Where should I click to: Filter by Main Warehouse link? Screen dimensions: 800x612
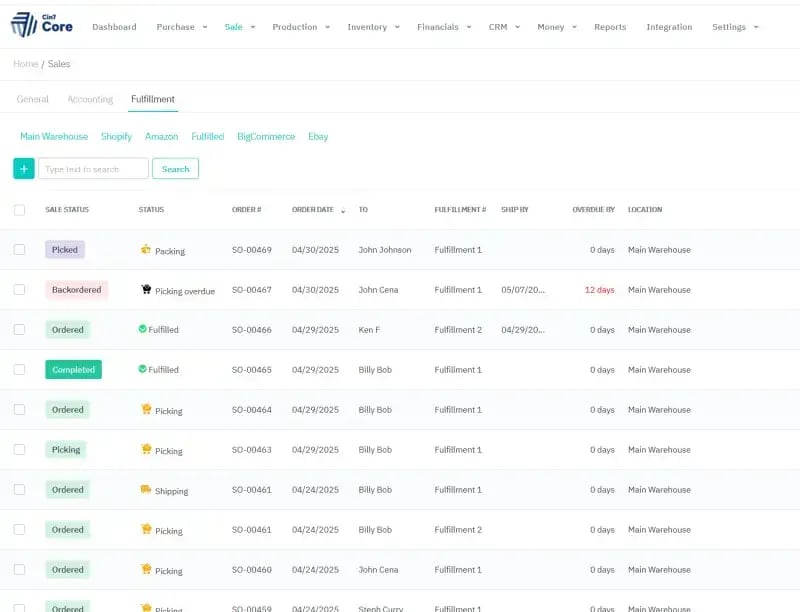pyautogui.click(x=54, y=136)
